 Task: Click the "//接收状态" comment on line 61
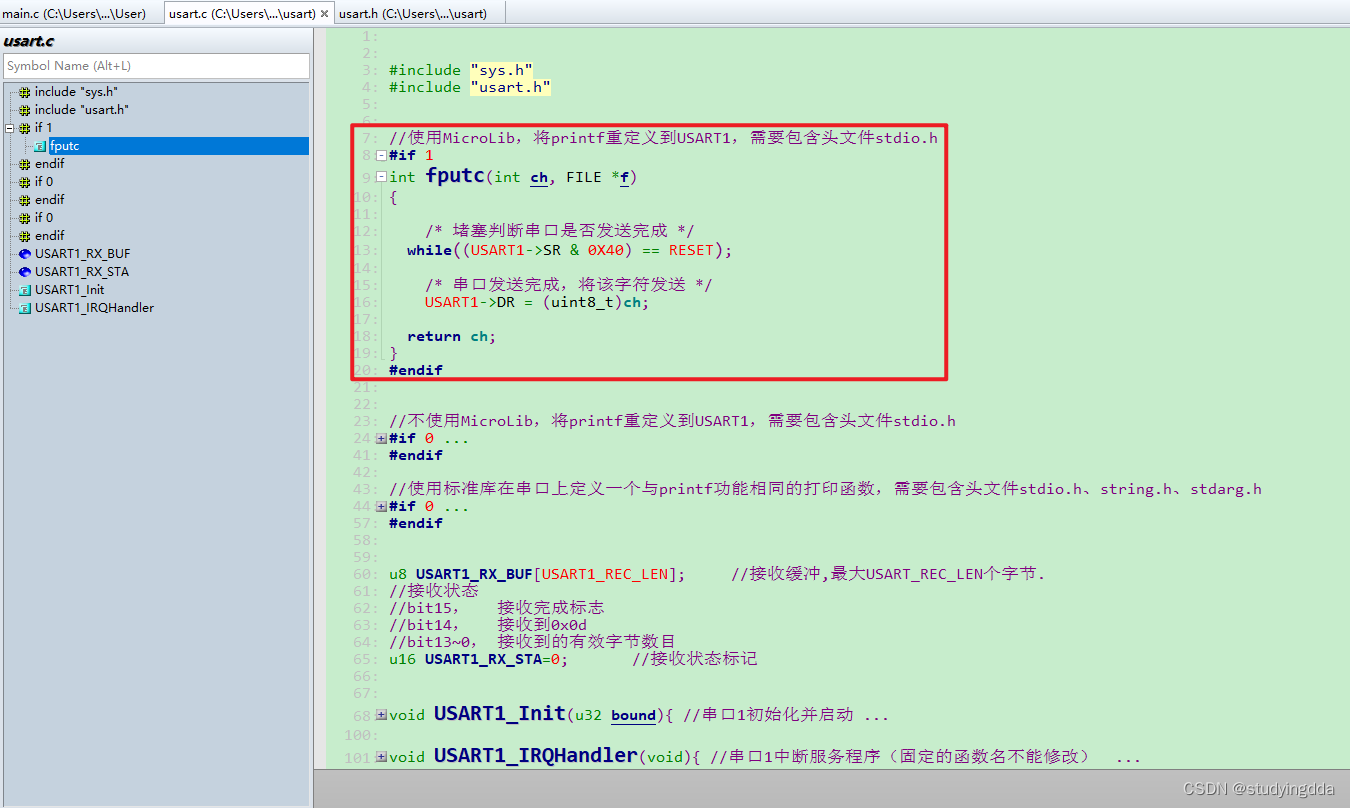[433, 591]
